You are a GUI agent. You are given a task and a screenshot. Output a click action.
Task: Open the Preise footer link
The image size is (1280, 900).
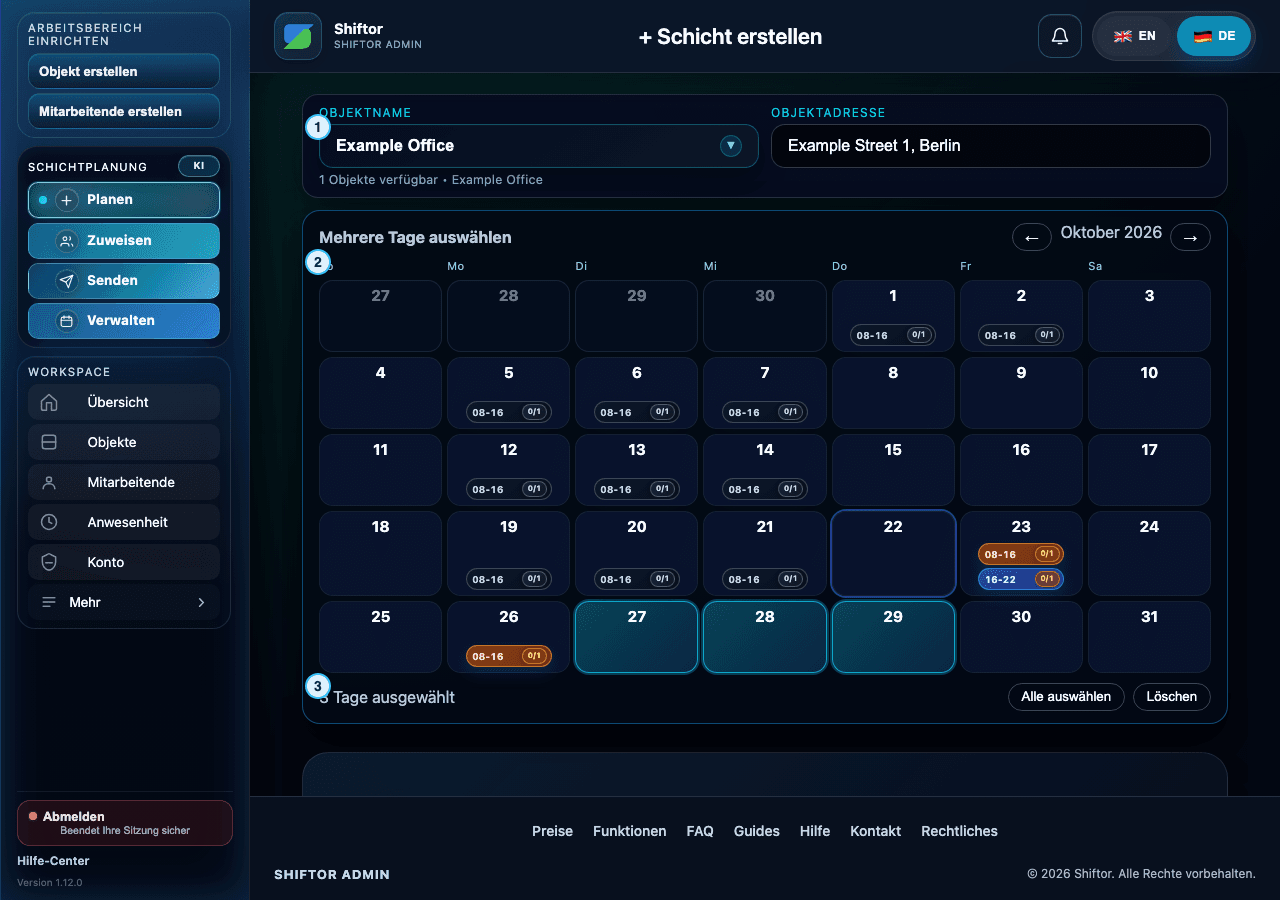point(552,831)
